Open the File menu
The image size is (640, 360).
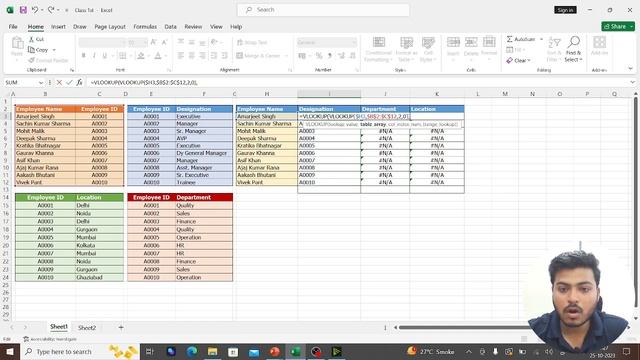13,27
